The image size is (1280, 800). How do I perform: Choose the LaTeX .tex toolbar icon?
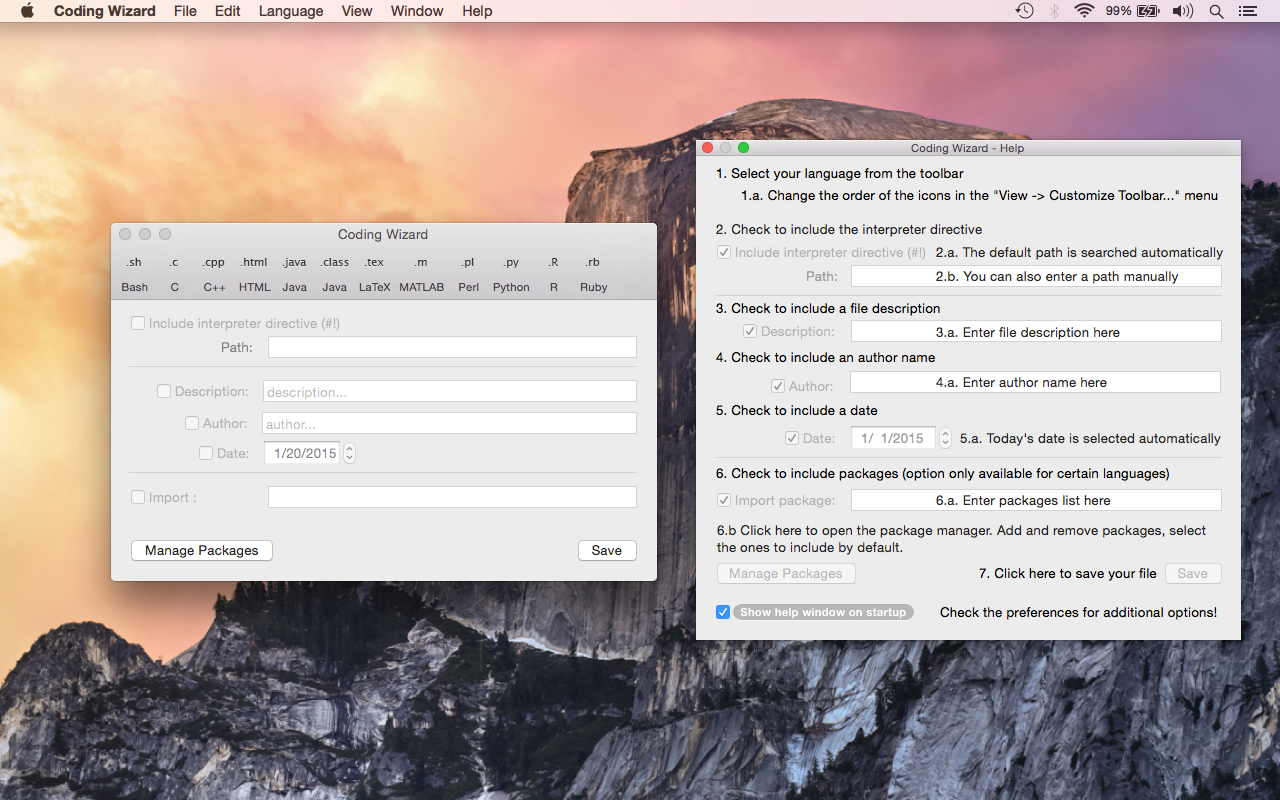pos(374,274)
